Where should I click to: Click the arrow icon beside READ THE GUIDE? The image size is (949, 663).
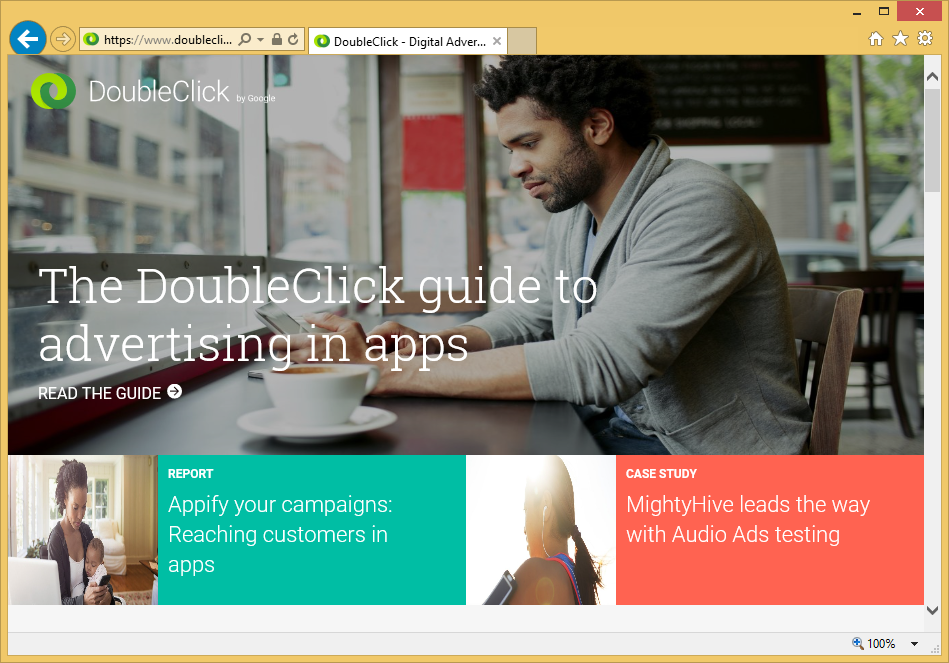coord(175,392)
